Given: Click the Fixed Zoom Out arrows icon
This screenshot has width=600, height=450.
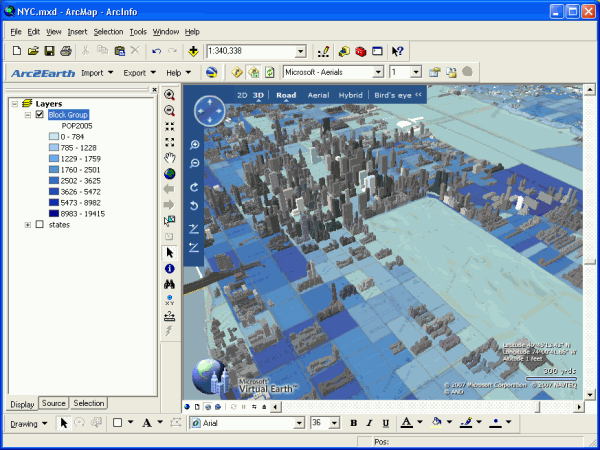Looking at the screenshot, I should tap(170, 142).
